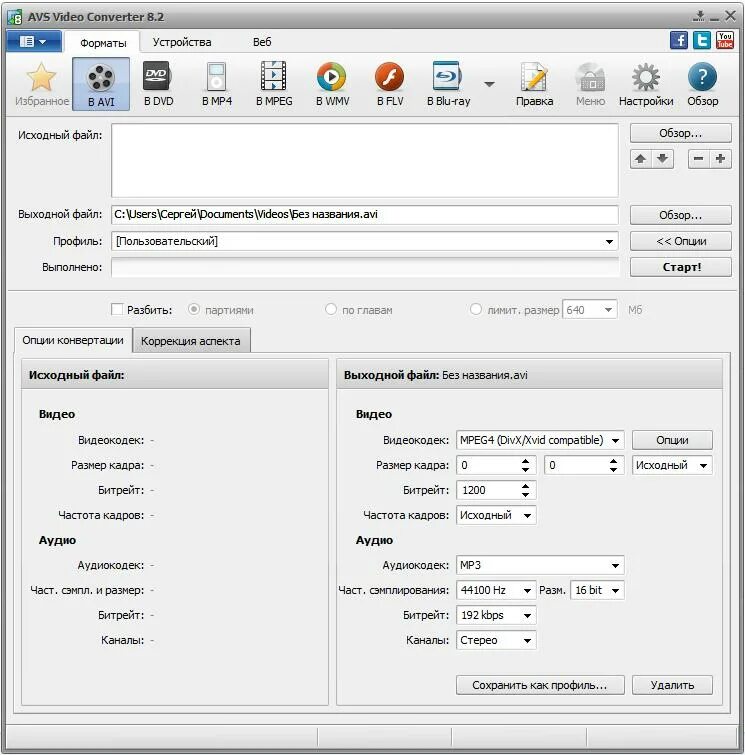Close the AVS Video Converter window

tap(731, 16)
